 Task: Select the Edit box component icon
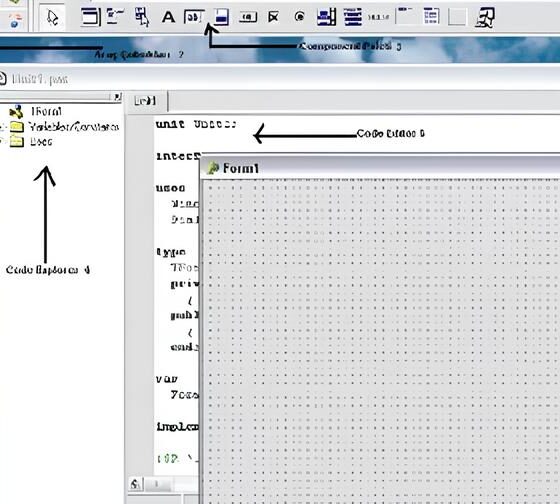click(194, 17)
